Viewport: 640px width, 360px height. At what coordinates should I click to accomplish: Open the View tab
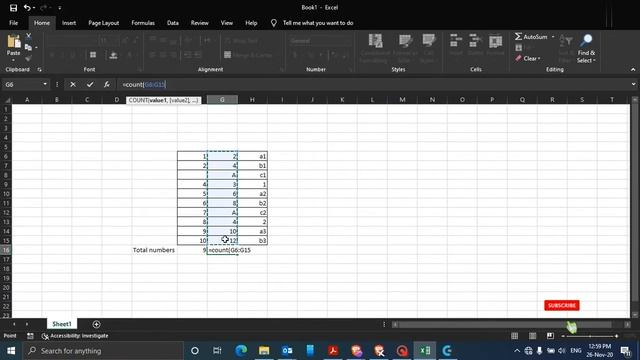227,23
